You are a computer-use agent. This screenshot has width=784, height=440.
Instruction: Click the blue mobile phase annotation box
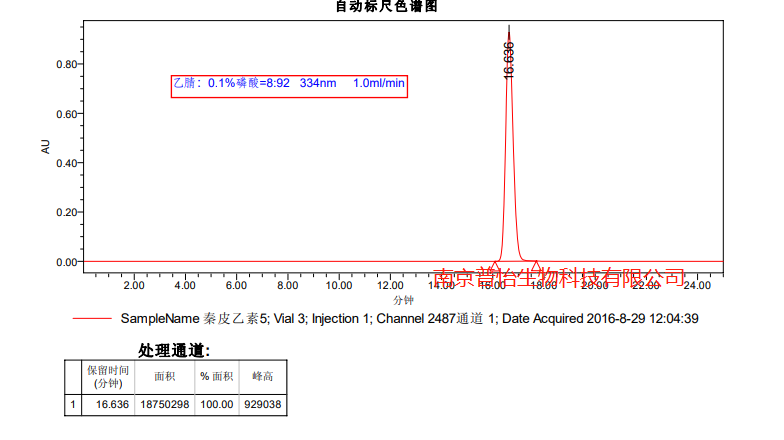[x=289, y=84]
